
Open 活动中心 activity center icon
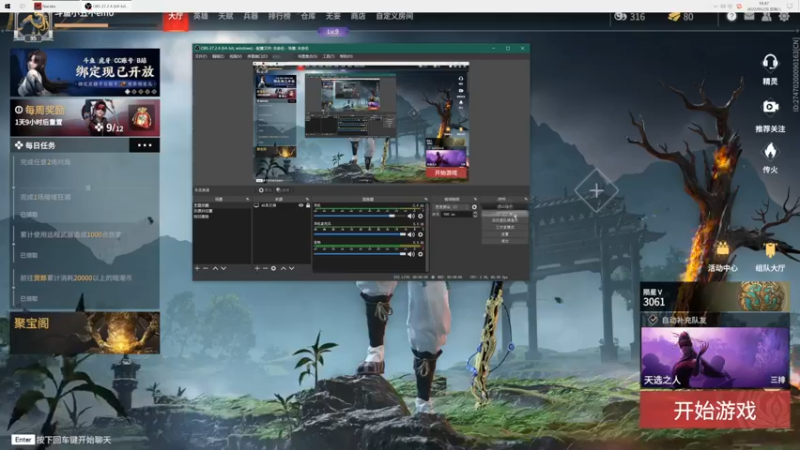722,250
